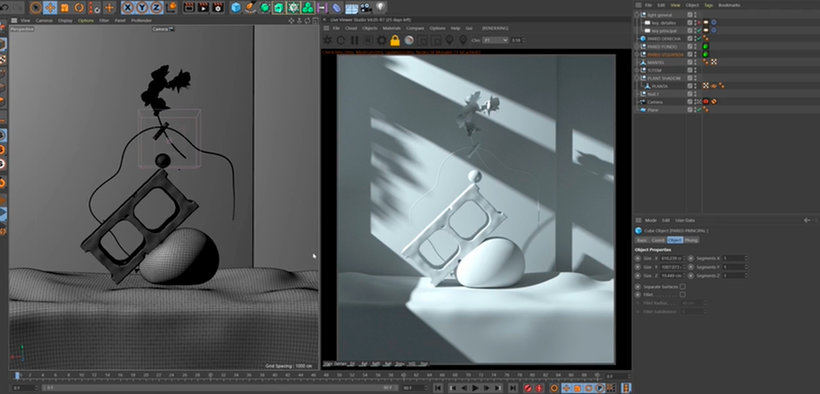Jump to the start of animation
Image resolution: width=820 pixels, height=394 pixels.
pyautogui.click(x=438, y=388)
